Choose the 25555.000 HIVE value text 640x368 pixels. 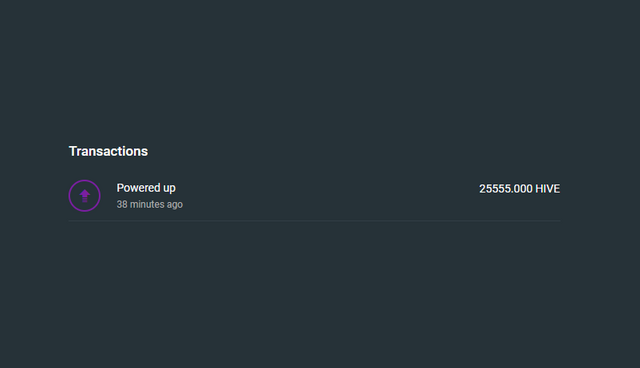pos(519,189)
